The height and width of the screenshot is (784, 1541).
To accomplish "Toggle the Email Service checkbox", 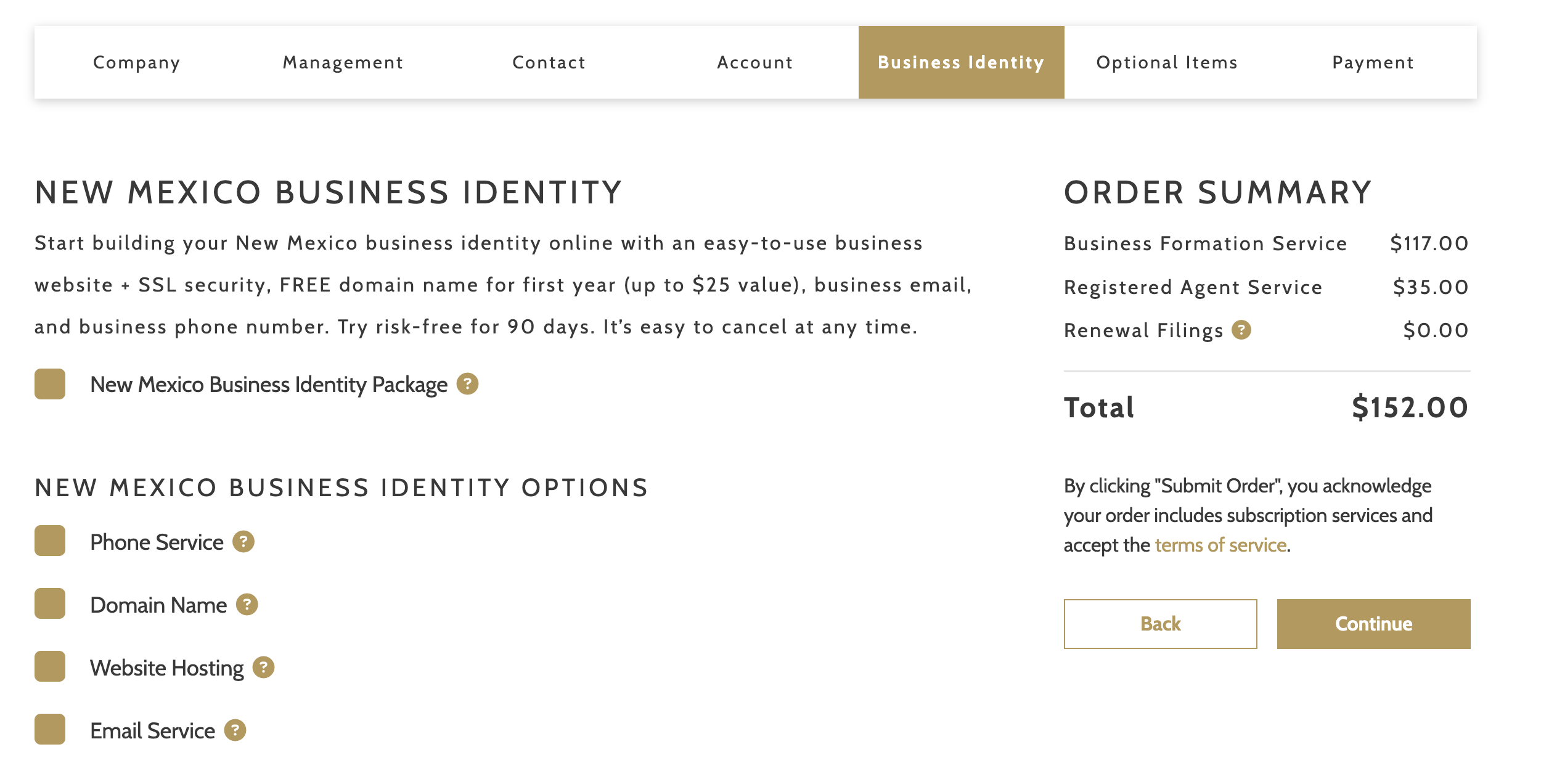I will point(50,729).
